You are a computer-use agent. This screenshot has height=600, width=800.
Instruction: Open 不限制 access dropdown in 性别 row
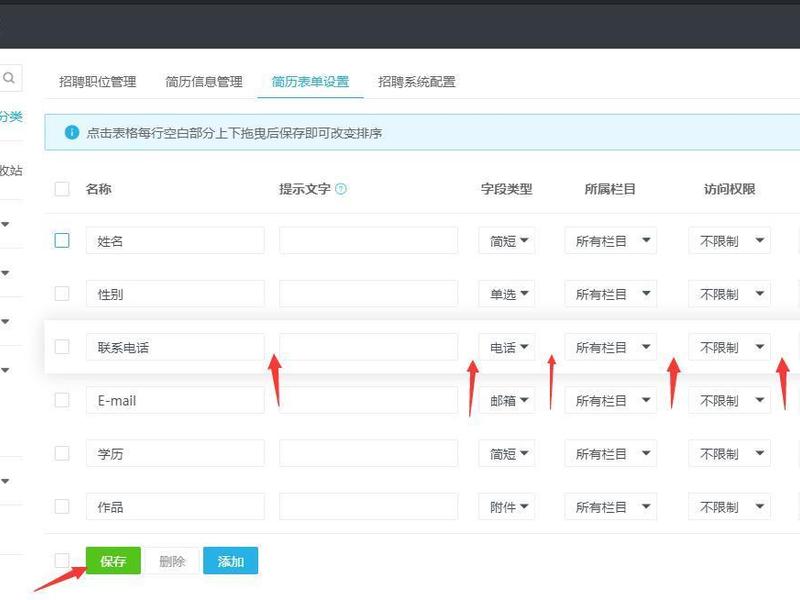(730, 294)
